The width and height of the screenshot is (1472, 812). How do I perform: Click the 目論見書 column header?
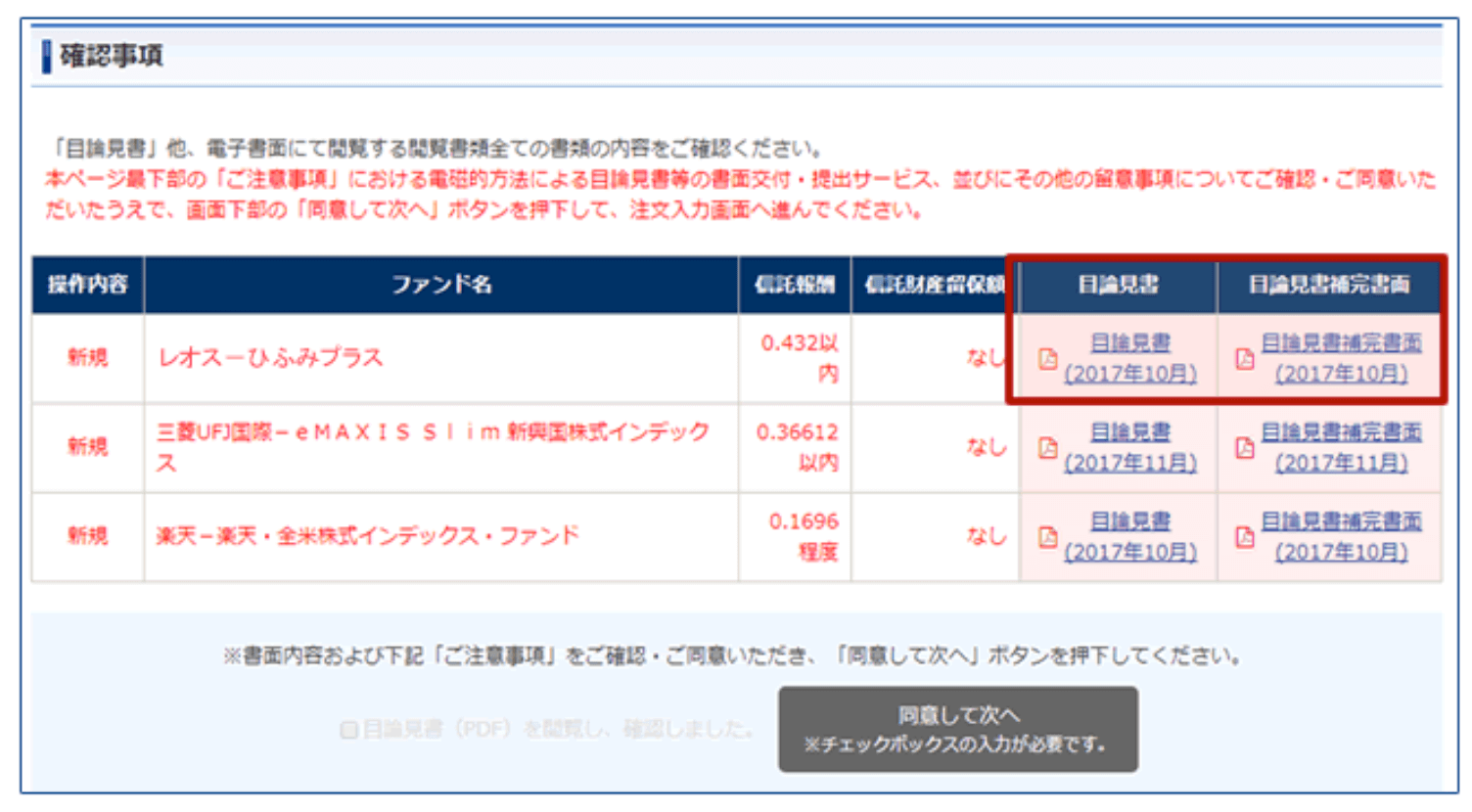(1119, 285)
